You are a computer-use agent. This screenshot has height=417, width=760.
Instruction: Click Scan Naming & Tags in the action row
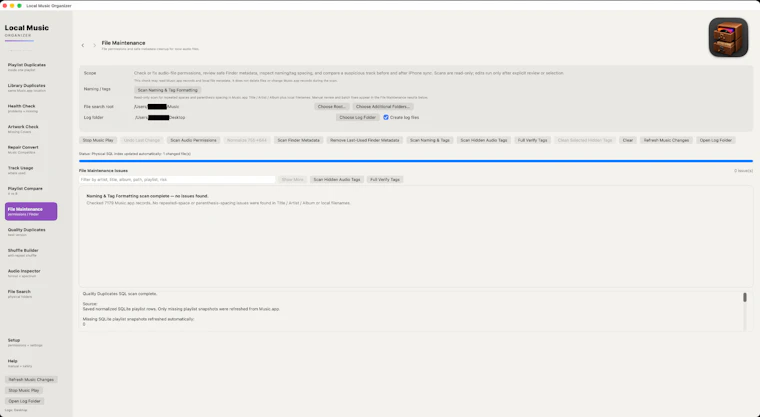click(x=429, y=140)
